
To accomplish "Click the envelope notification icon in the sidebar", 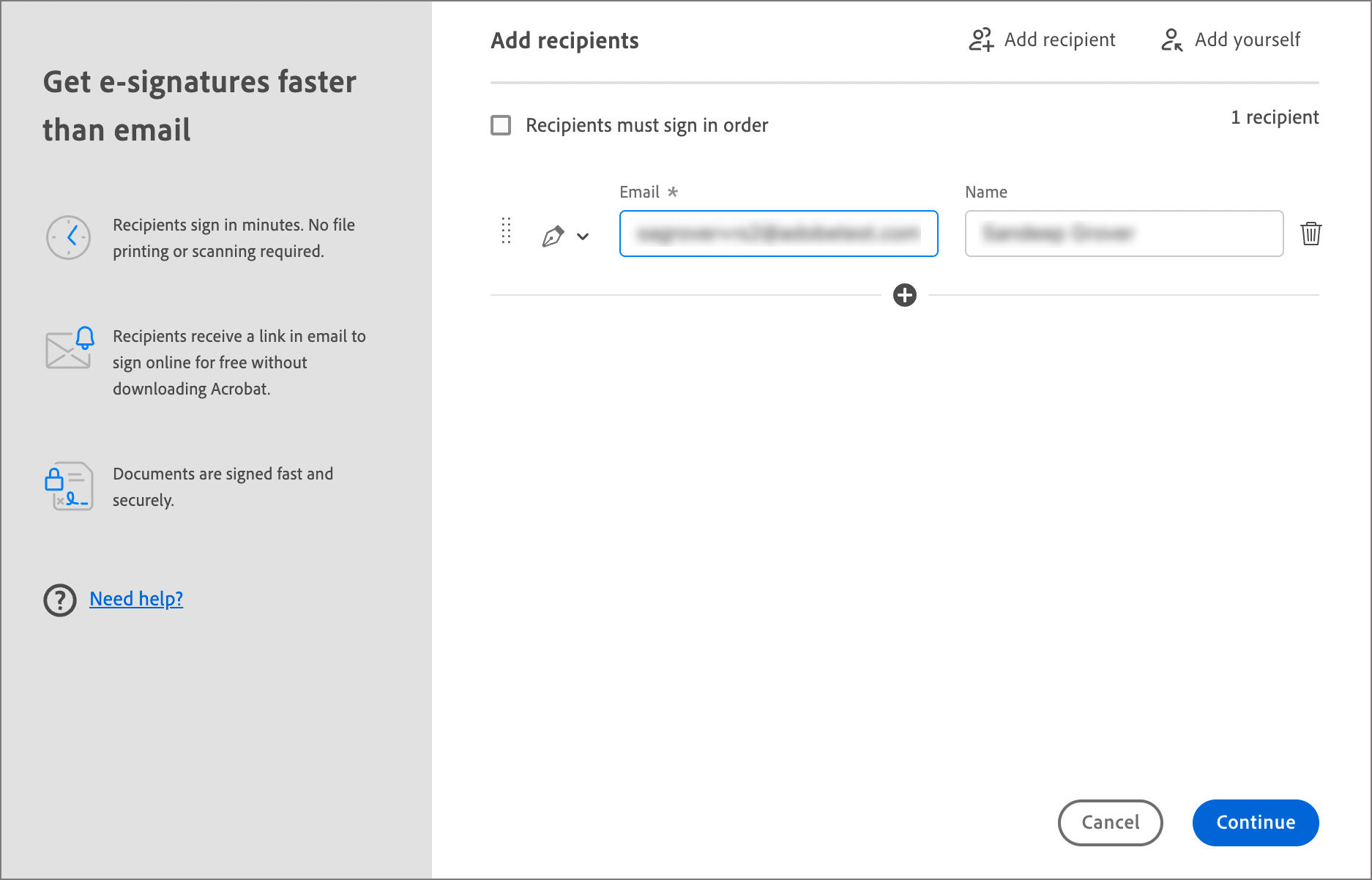I will coord(68,350).
